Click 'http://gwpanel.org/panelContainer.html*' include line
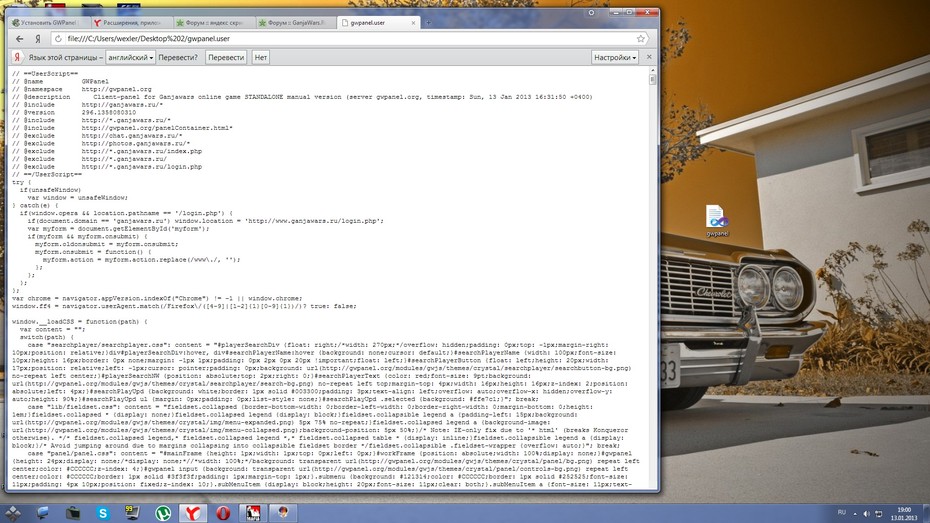 pos(157,127)
